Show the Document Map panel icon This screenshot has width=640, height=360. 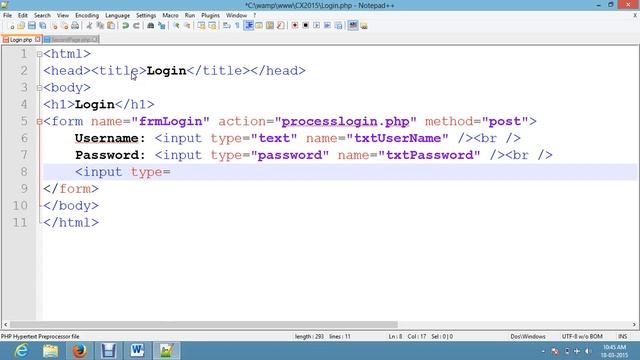pyautogui.click(x=270, y=26)
